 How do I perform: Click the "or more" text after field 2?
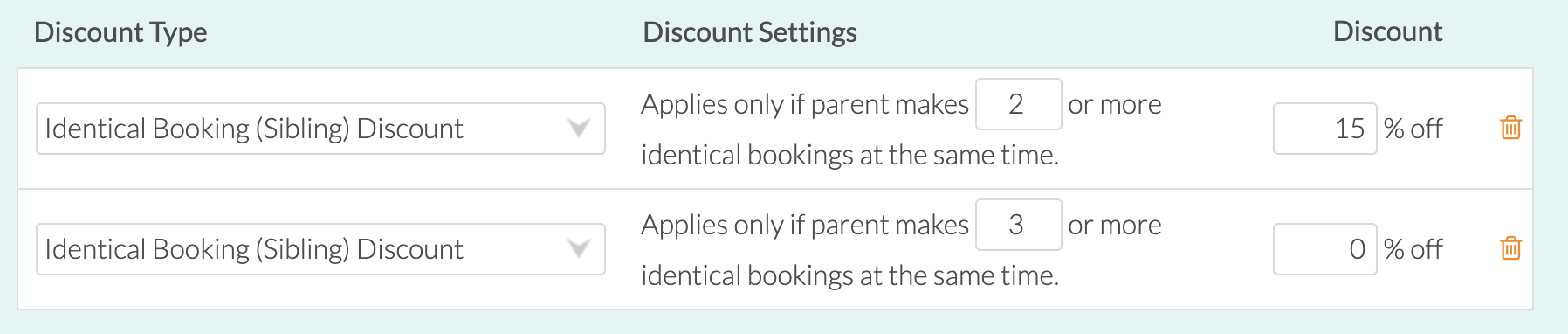coord(1115,104)
